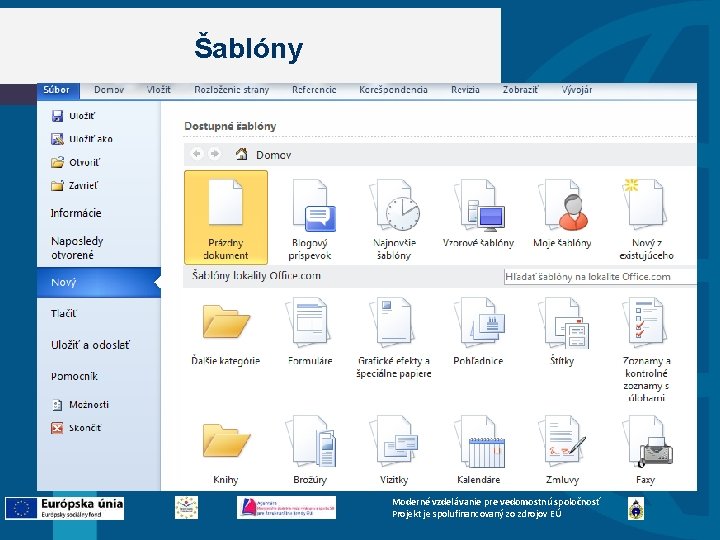Switch to the Revízia tab

point(465,90)
